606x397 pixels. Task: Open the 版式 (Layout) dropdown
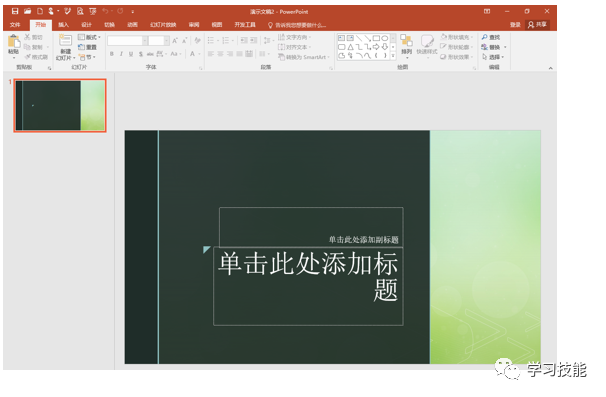coord(89,37)
